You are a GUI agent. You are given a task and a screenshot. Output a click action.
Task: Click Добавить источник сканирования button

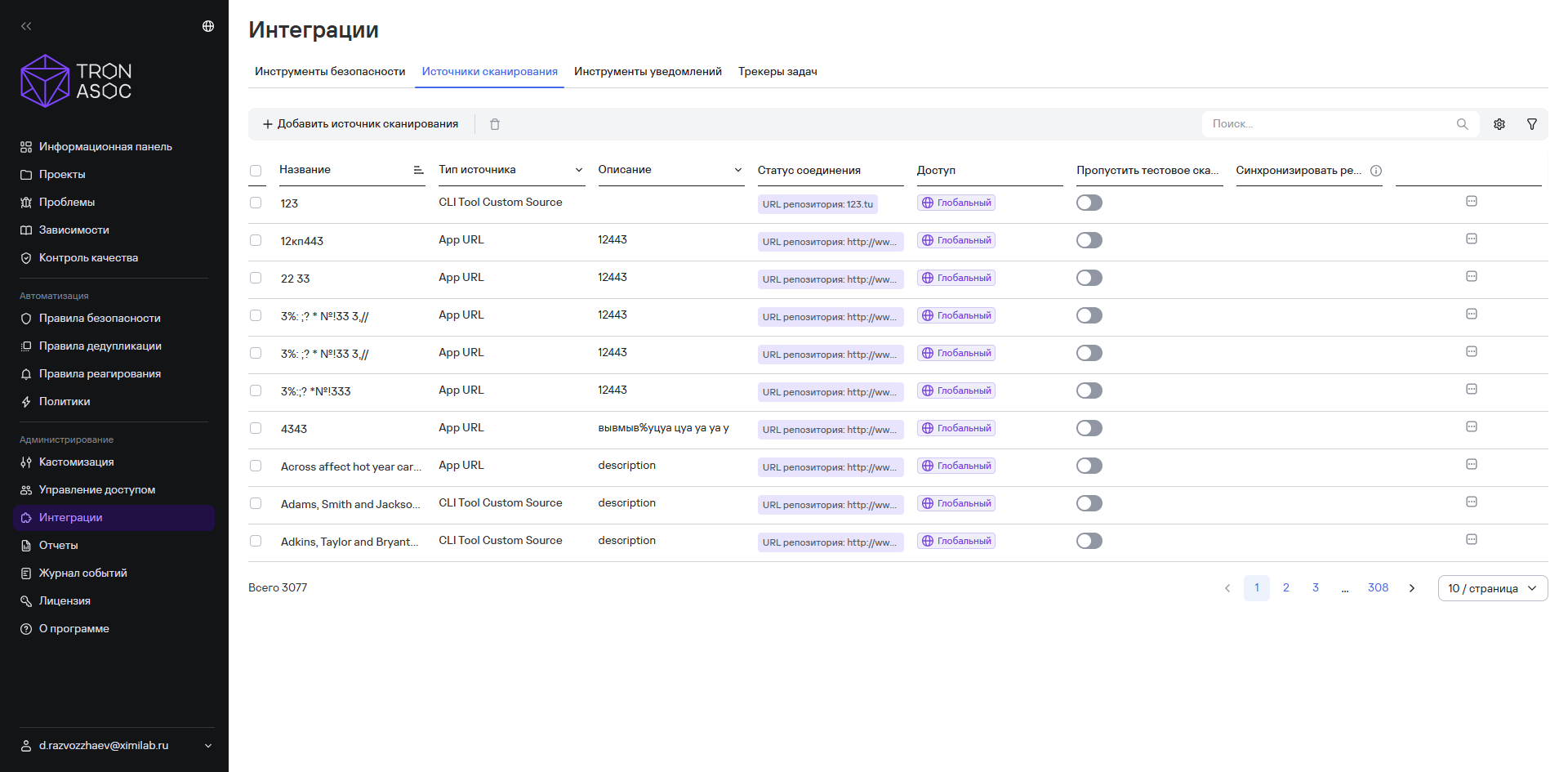[360, 124]
